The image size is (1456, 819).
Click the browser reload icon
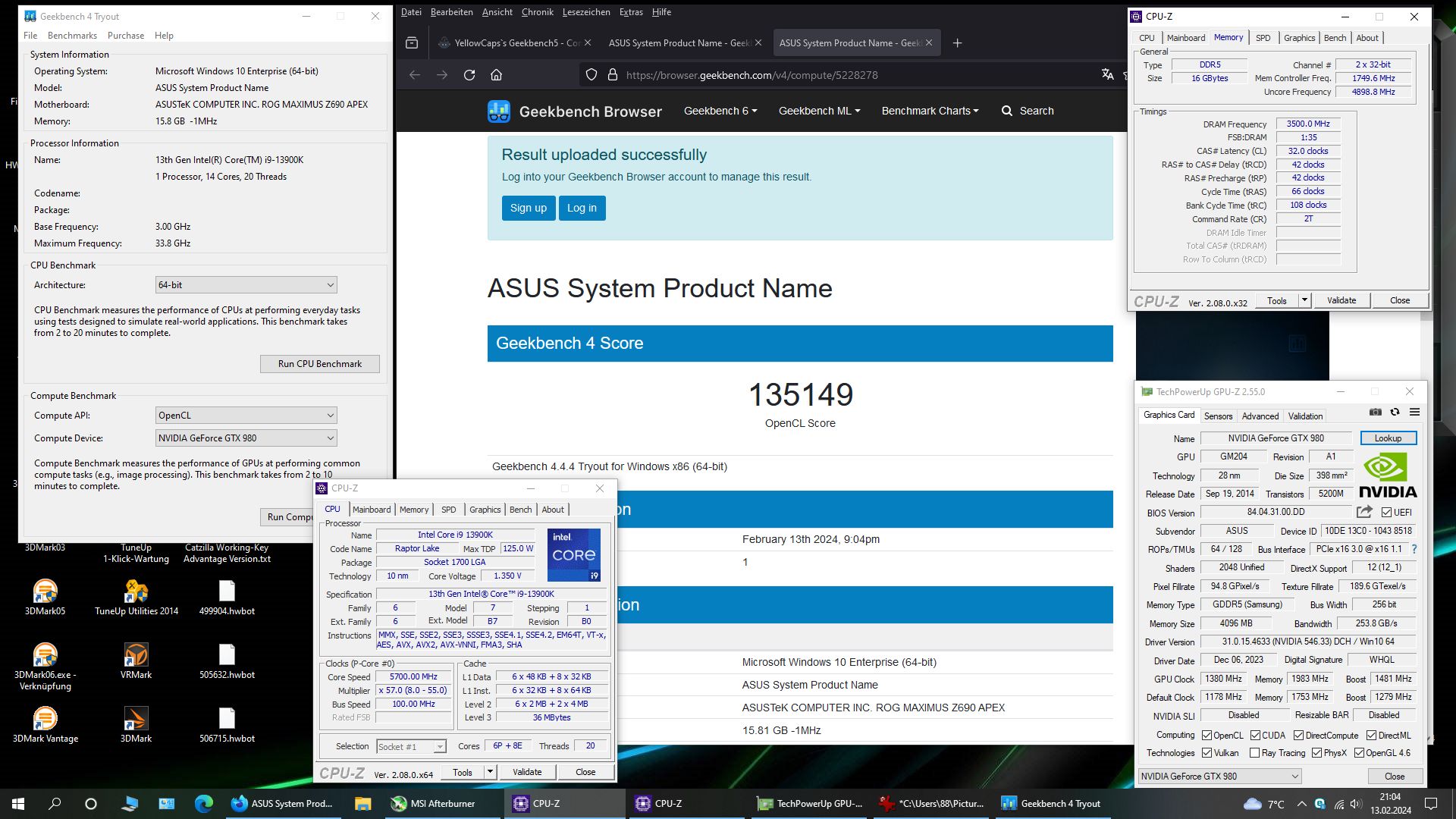(x=469, y=75)
